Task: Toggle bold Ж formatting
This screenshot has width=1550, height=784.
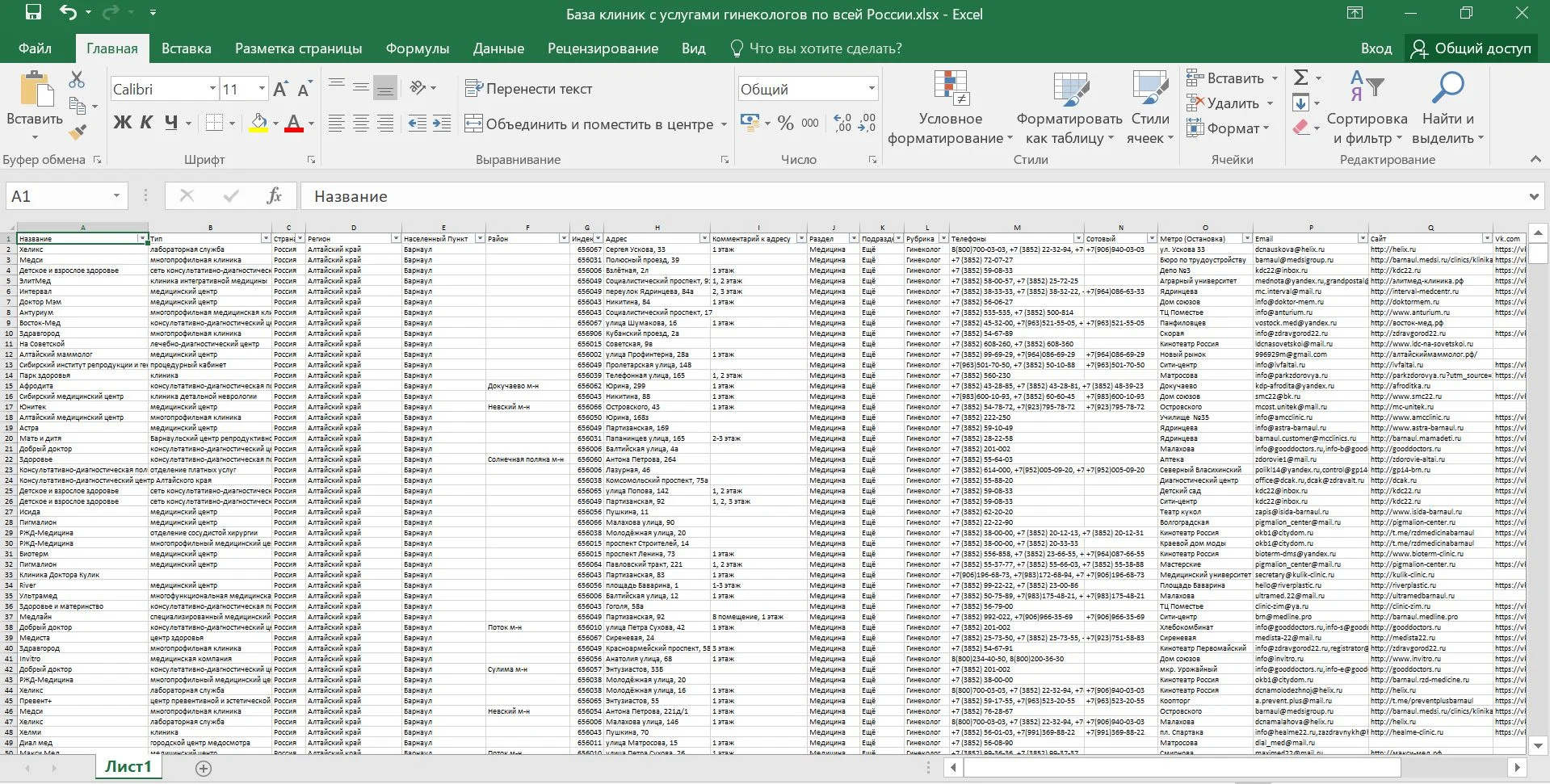Action: pyautogui.click(x=122, y=123)
